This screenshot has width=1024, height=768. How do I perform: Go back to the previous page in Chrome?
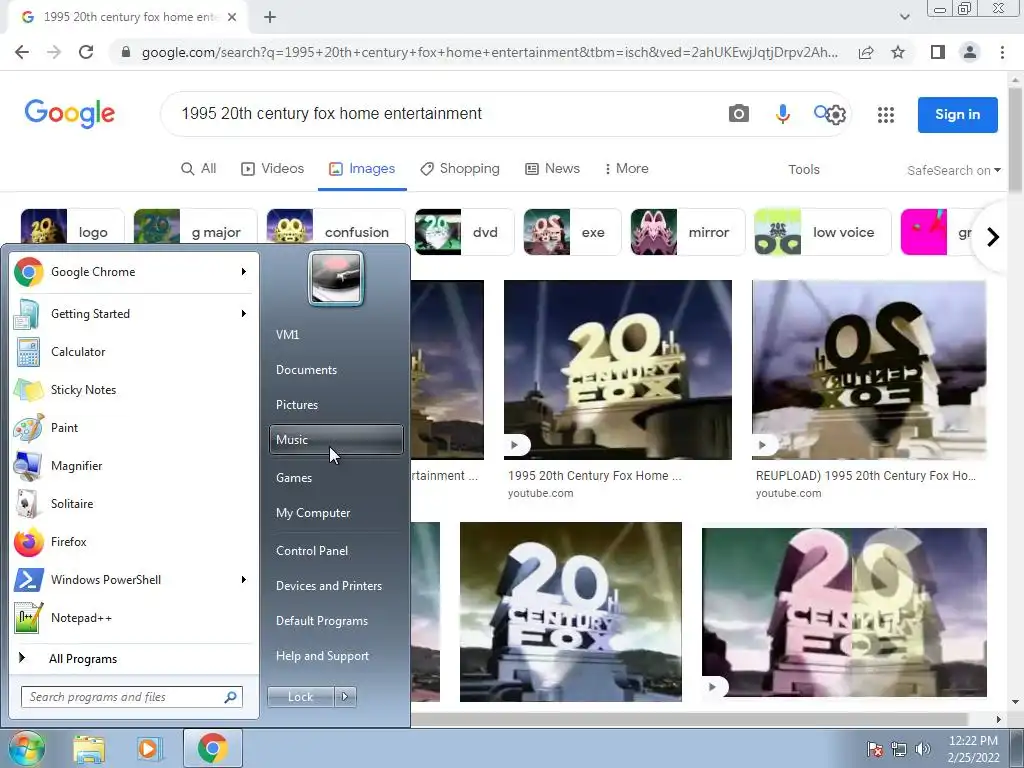22,52
